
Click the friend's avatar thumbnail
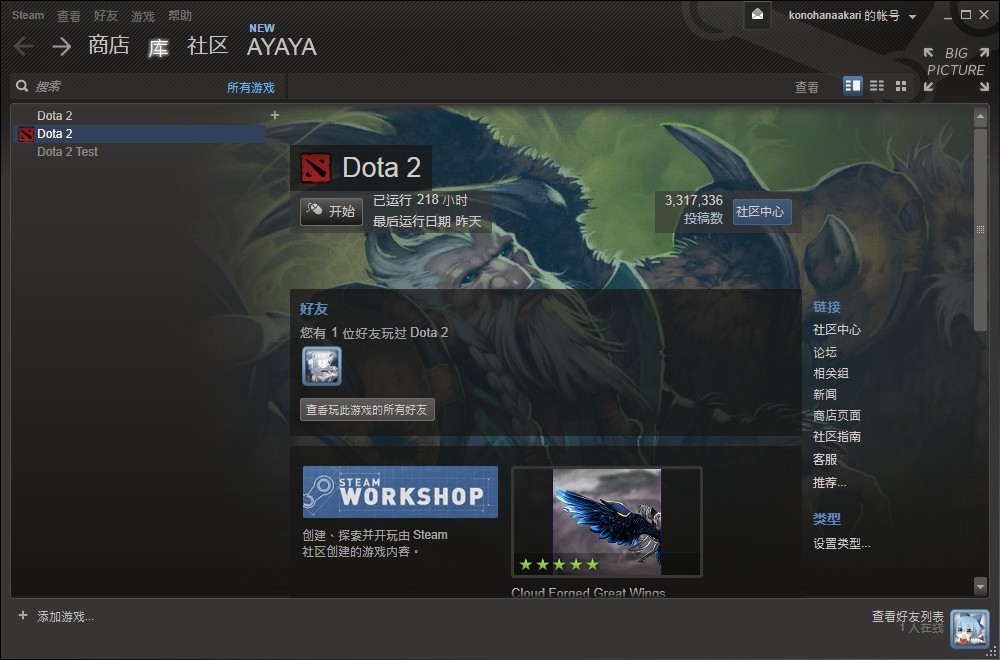[x=321, y=366]
